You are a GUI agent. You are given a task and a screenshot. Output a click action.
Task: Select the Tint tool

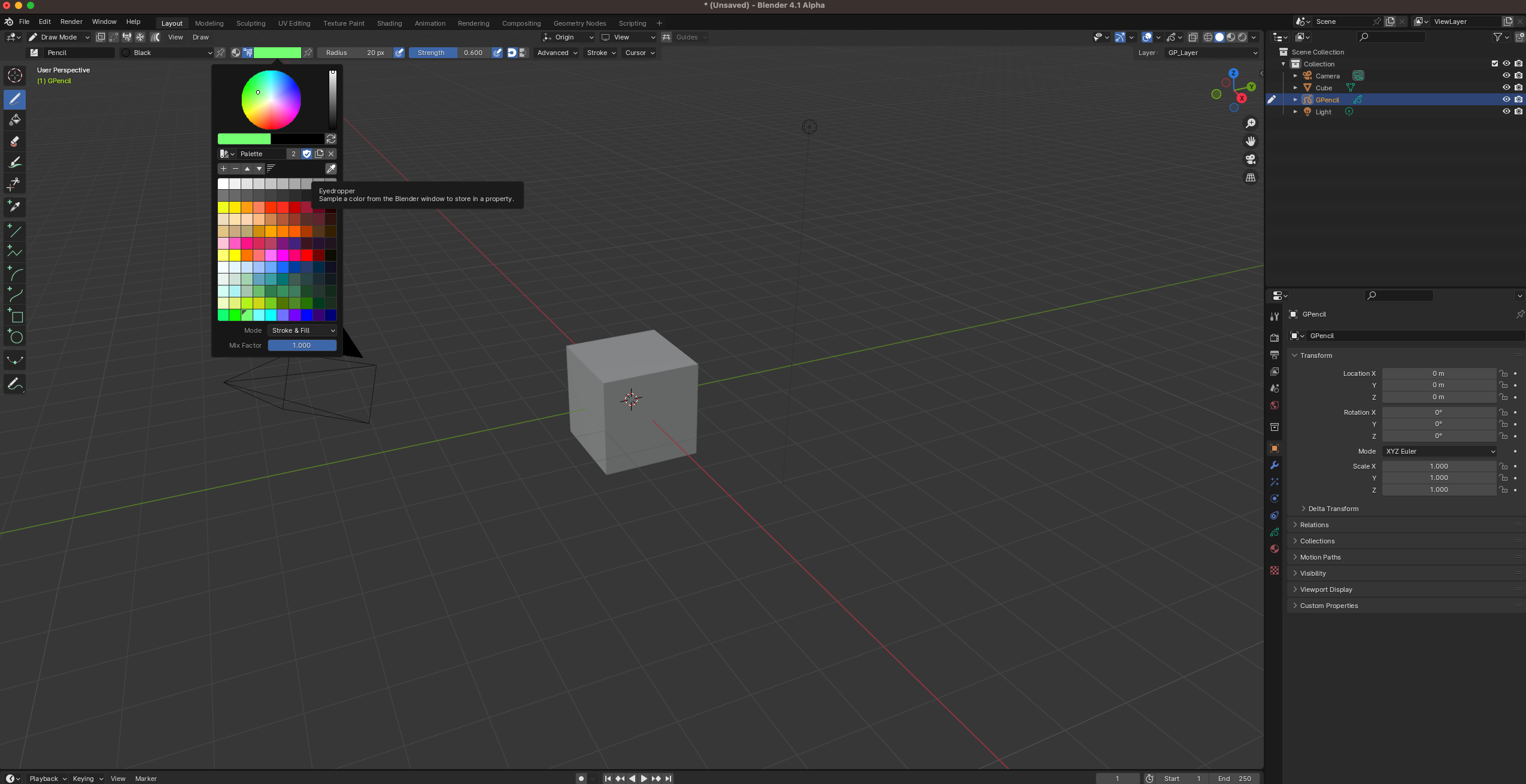click(15, 163)
